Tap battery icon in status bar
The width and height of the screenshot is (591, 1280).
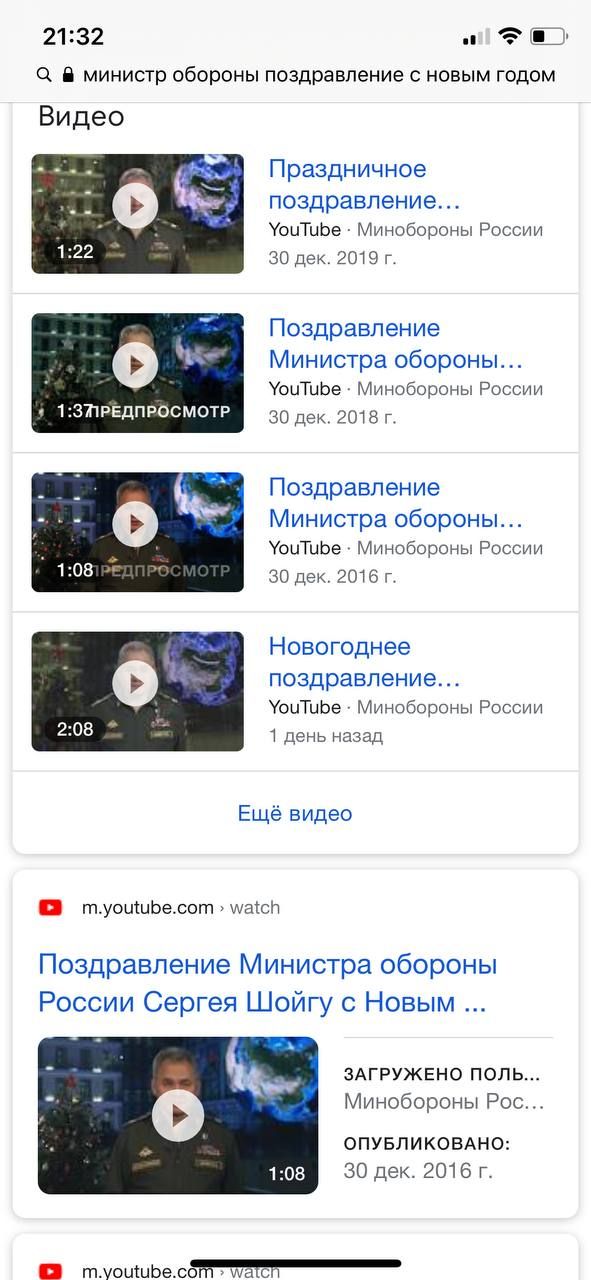pos(549,37)
